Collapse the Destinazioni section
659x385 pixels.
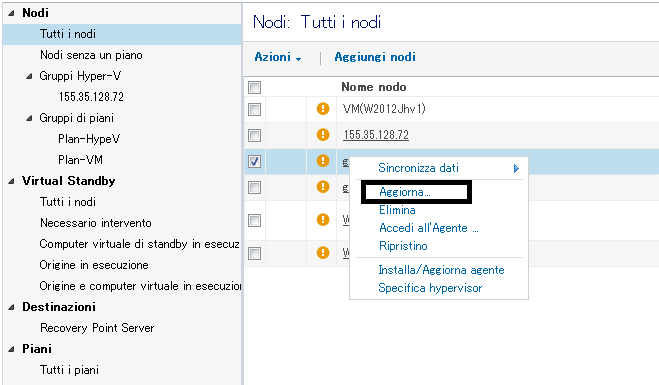[11, 308]
